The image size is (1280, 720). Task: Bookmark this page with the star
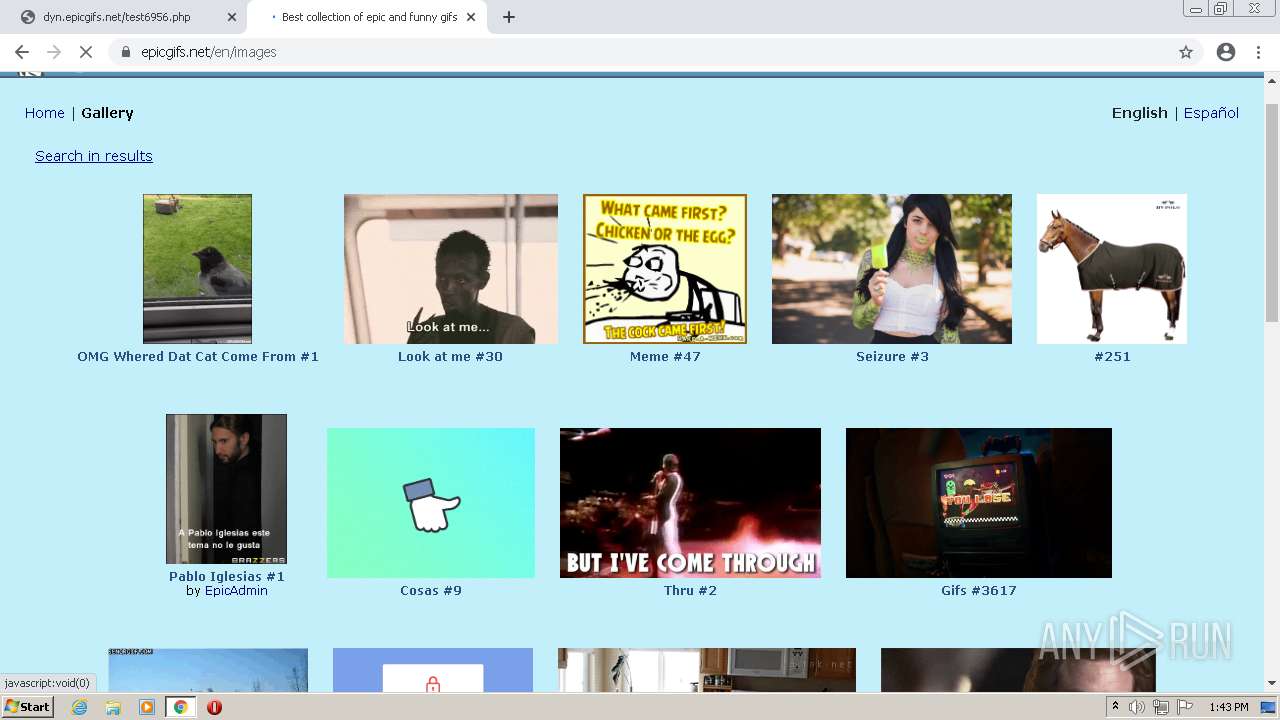pyautogui.click(x=1186, y=52)
